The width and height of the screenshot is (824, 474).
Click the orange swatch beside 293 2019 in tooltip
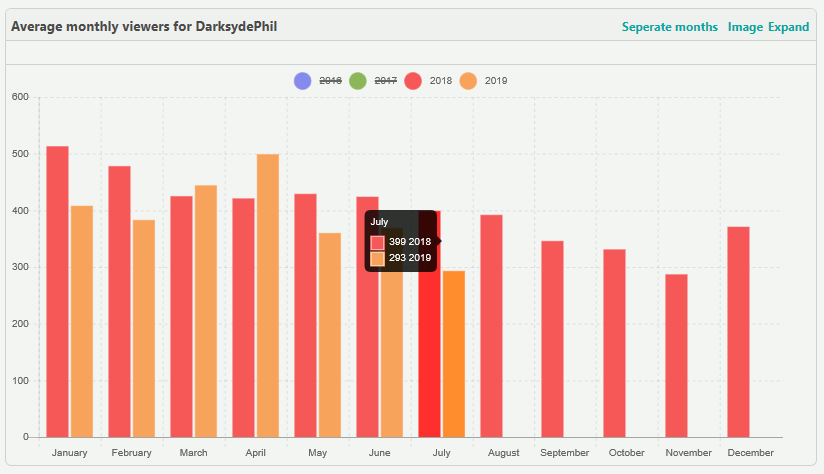click(x=377, y=259)
